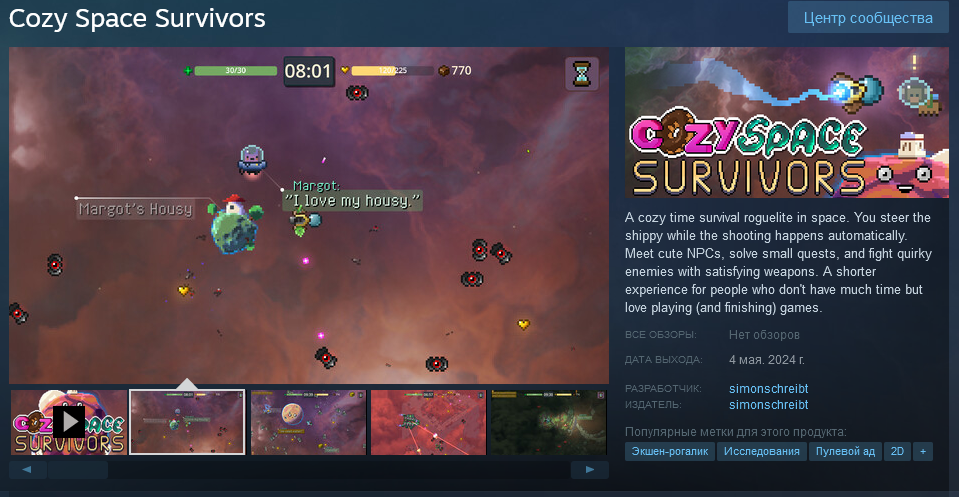Select the Экшен-рогалик tag
This screenshot has height=497, width=959.
670,451
